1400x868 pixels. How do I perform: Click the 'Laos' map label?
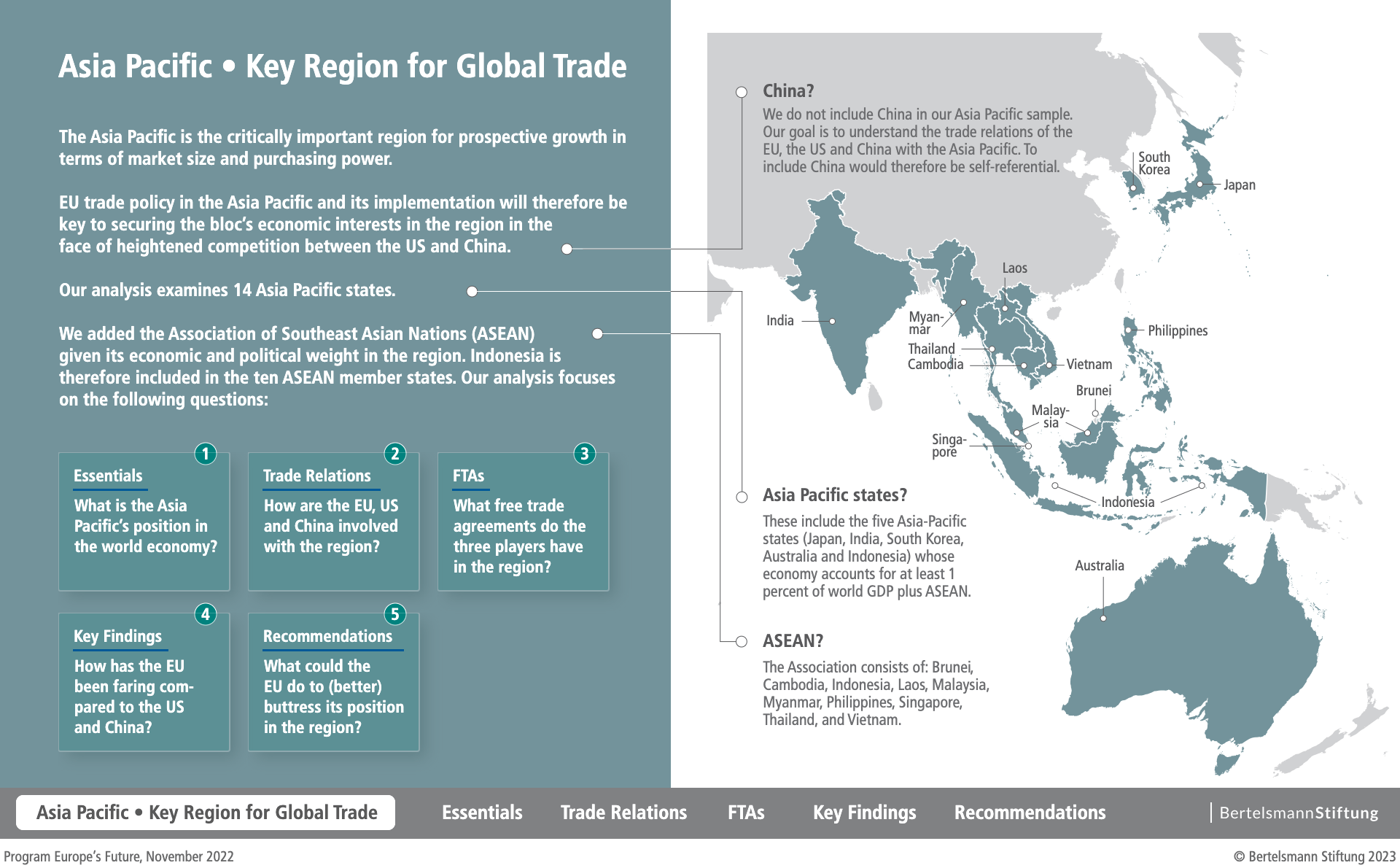tap(1014, 268)
